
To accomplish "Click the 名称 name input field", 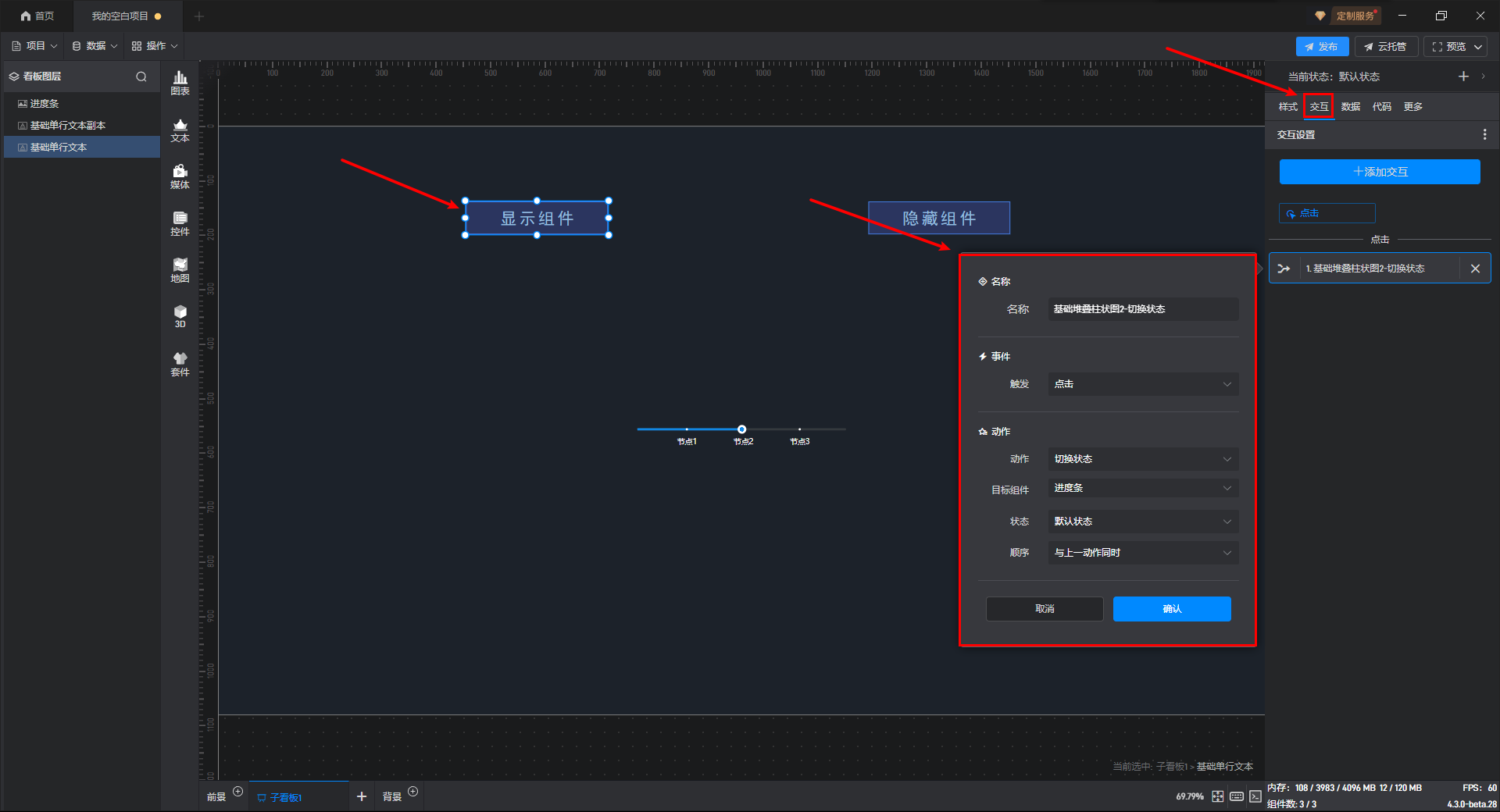I will tap(1142, 309).
